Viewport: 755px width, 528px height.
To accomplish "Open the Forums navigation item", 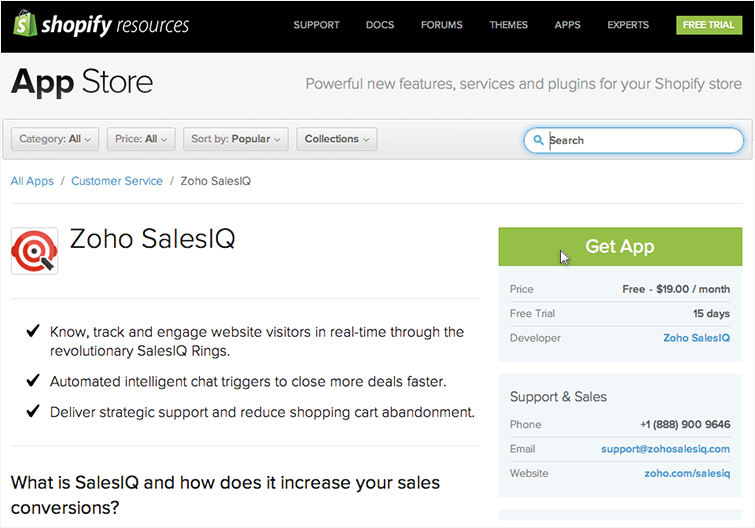I will 442,25.
